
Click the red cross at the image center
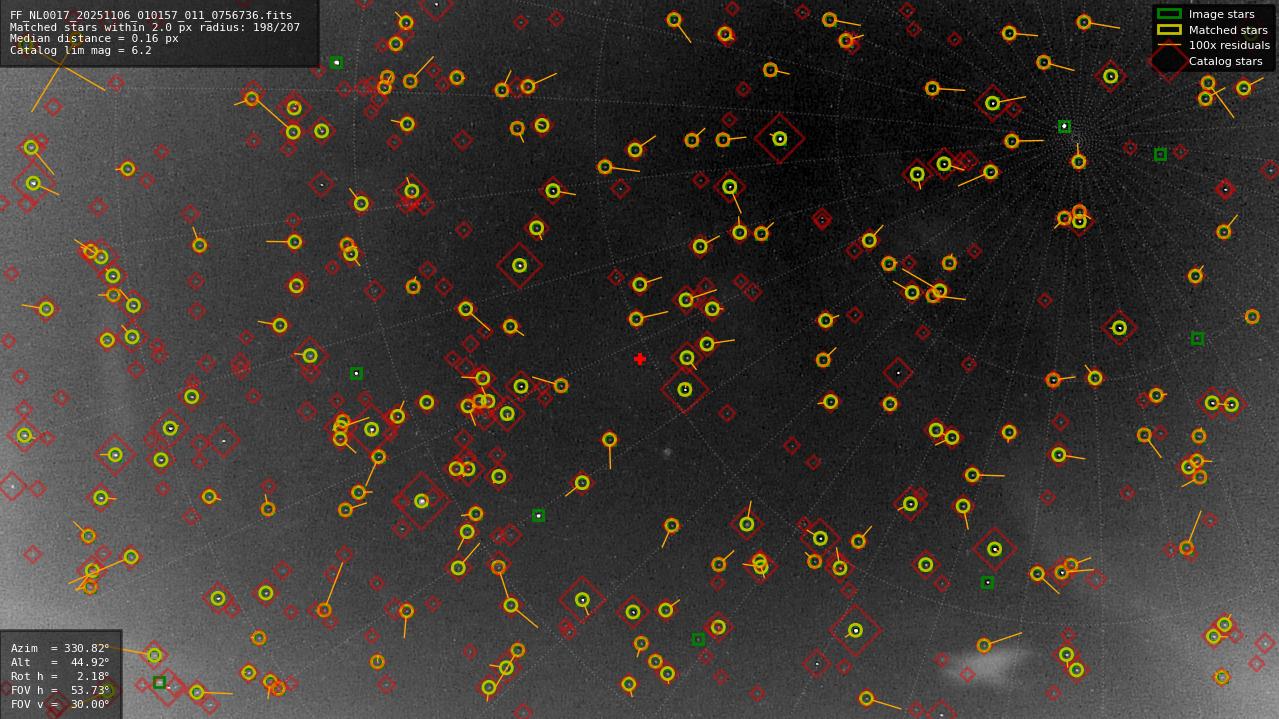(640, 359)
